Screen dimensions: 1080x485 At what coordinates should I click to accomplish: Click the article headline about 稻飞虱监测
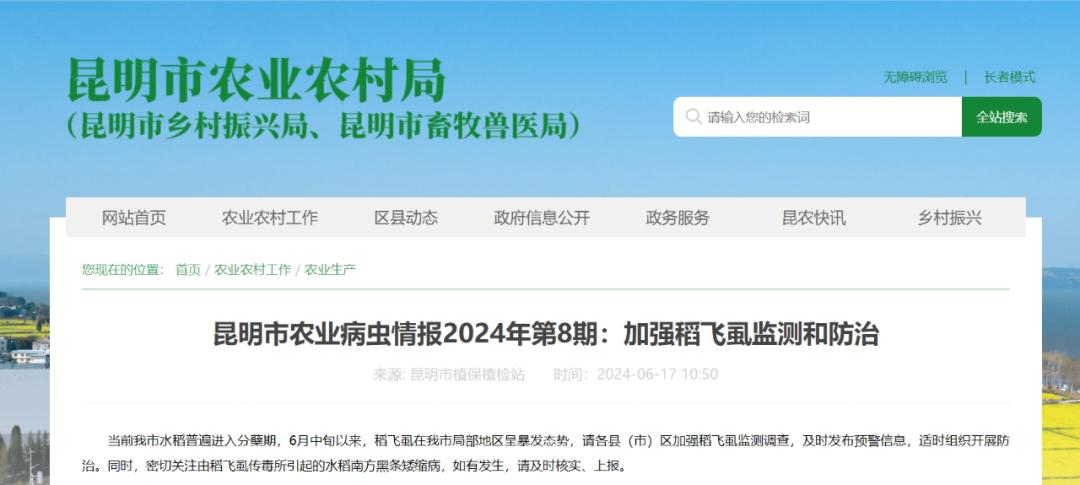(x=545, y=334)
